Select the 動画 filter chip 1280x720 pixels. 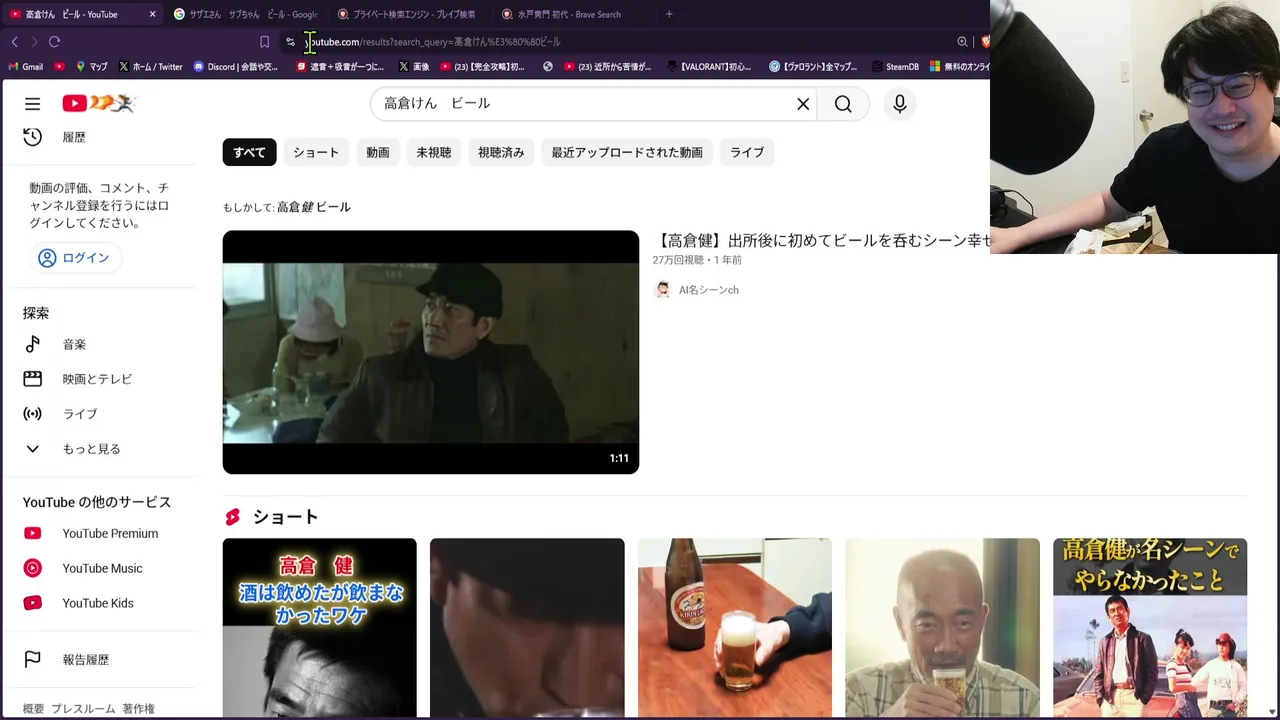[x=378, y=152]
